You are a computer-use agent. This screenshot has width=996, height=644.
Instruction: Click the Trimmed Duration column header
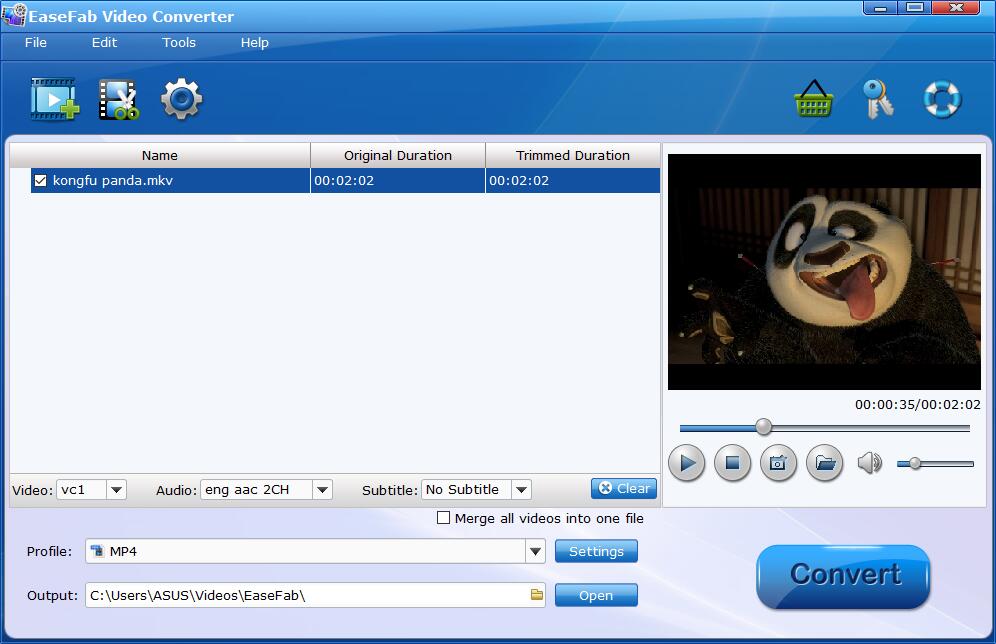tap(572, 156)
